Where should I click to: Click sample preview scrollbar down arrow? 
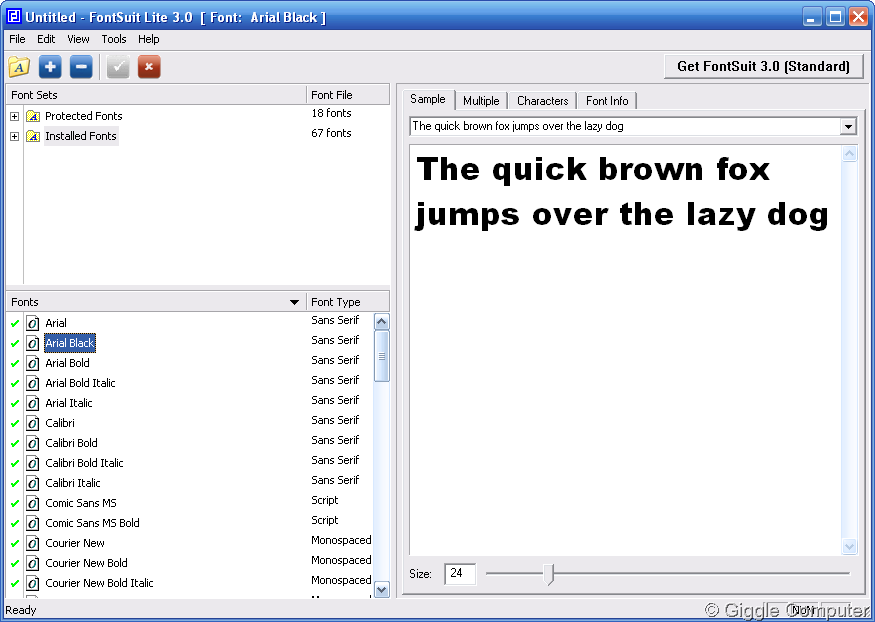tap(849, 547)
